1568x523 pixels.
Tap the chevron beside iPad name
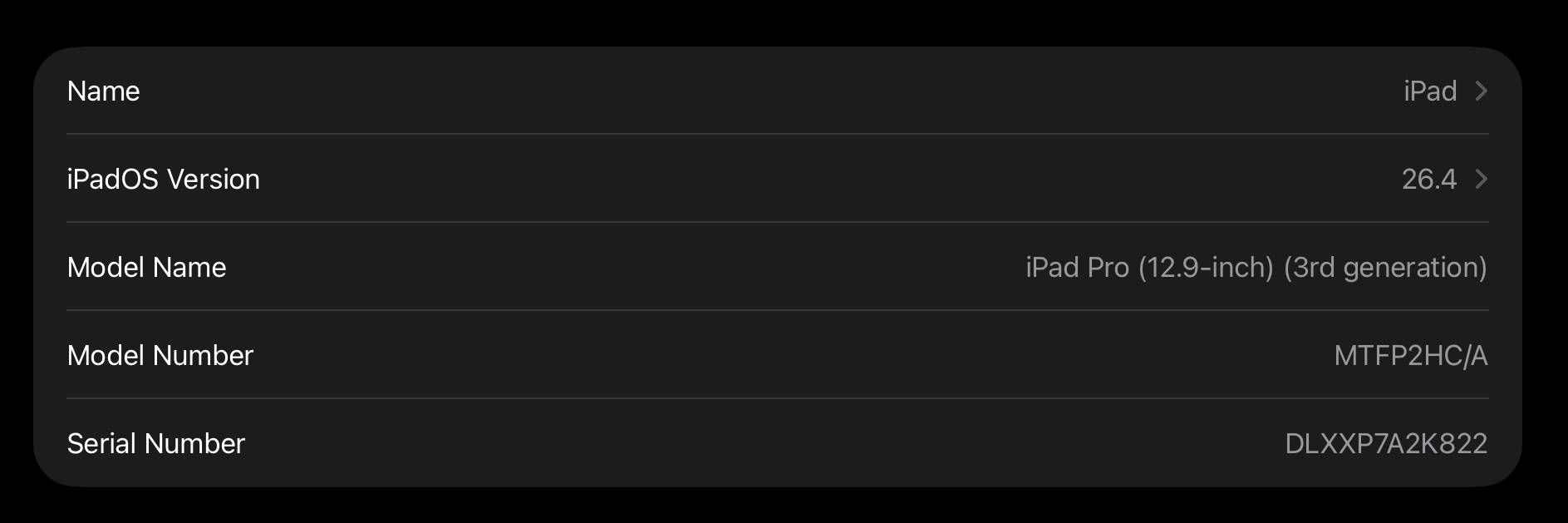click(x=1481, y=91)
